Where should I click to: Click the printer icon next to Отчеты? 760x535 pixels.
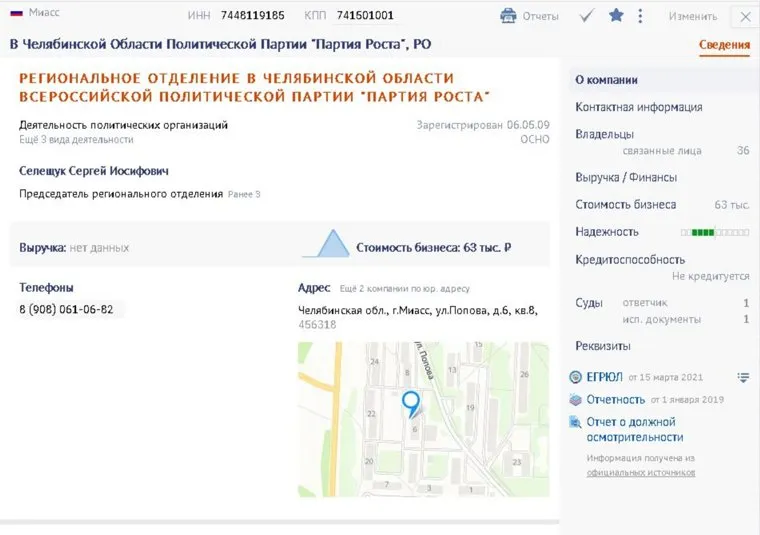(x=508, y=16)
